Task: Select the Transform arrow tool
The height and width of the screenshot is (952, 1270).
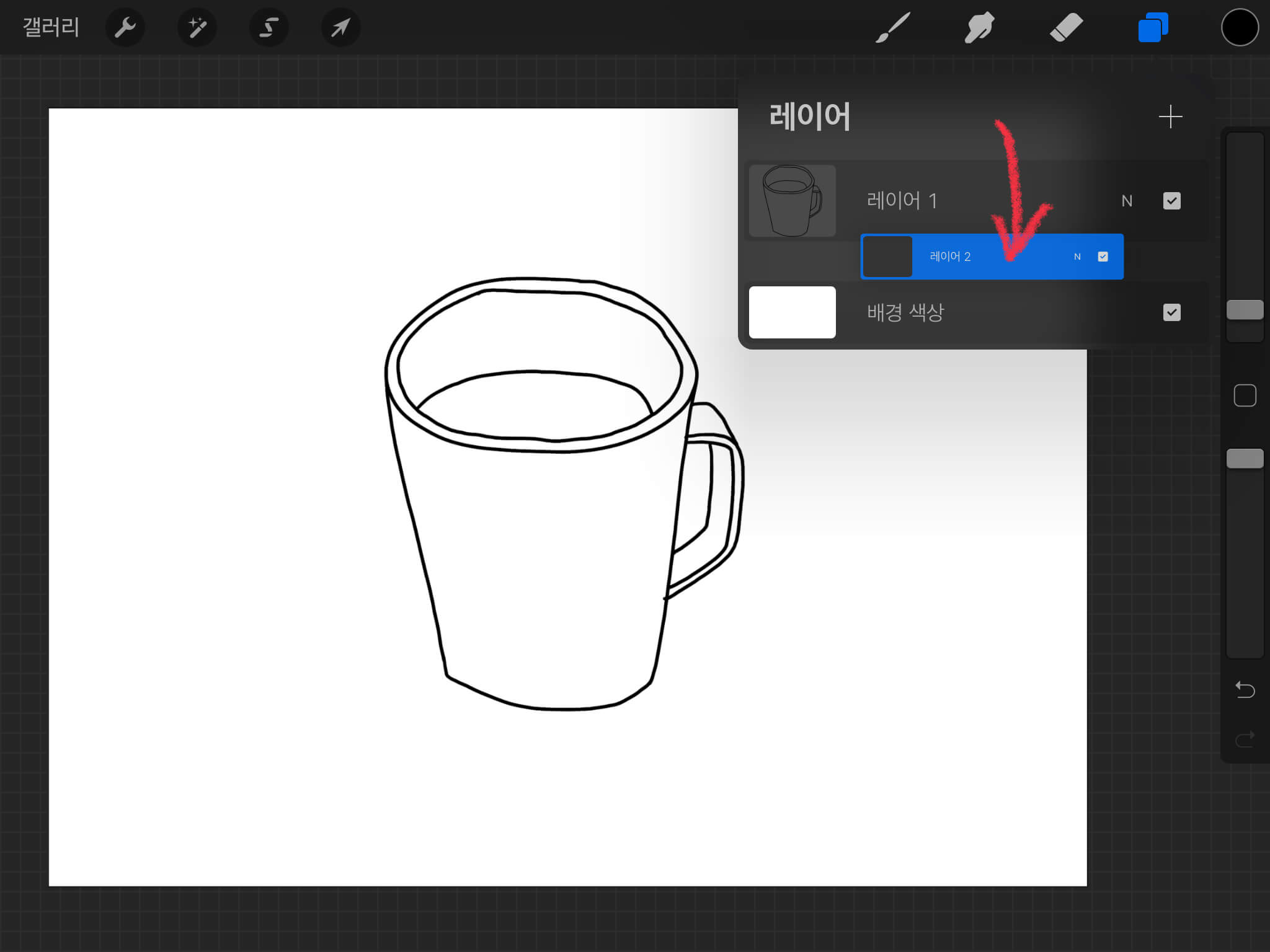Action: [x=340, y=27]
